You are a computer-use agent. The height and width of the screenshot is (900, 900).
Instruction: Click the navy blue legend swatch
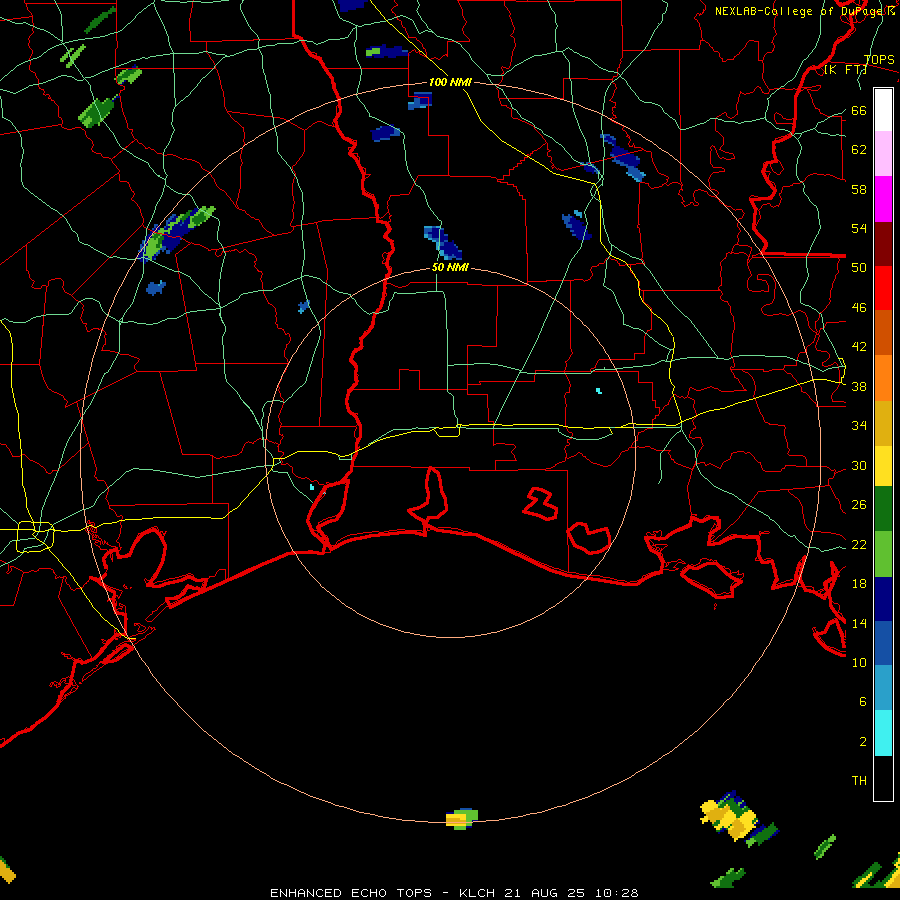tap(883, 599)
